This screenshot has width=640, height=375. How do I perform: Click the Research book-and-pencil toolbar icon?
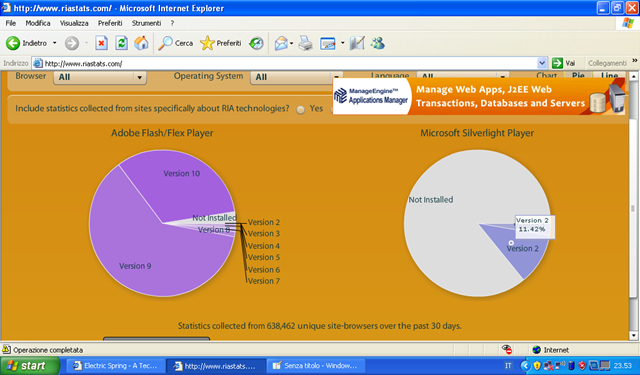click(357, 43)
